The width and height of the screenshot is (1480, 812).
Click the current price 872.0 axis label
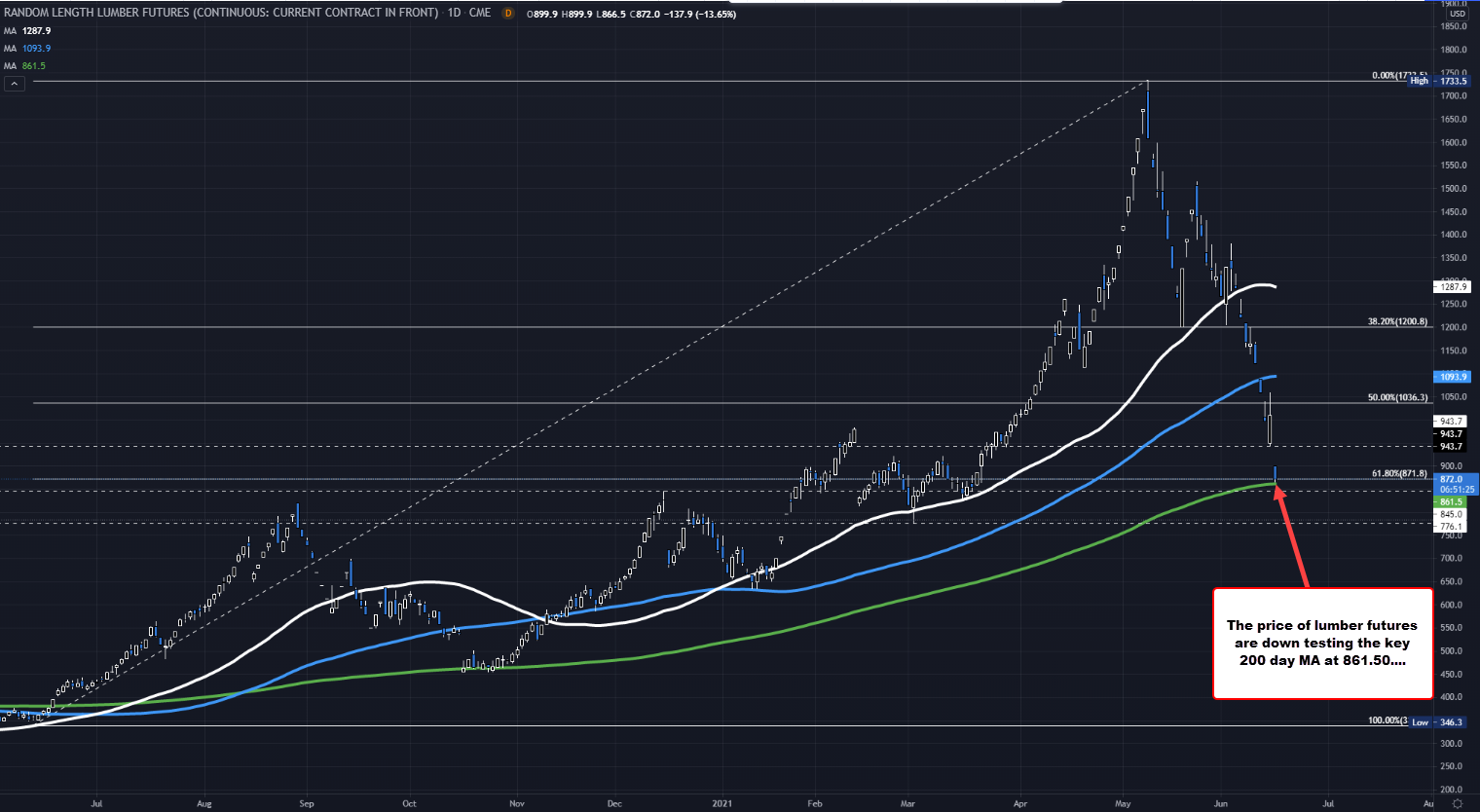[x=1452, y=479]
